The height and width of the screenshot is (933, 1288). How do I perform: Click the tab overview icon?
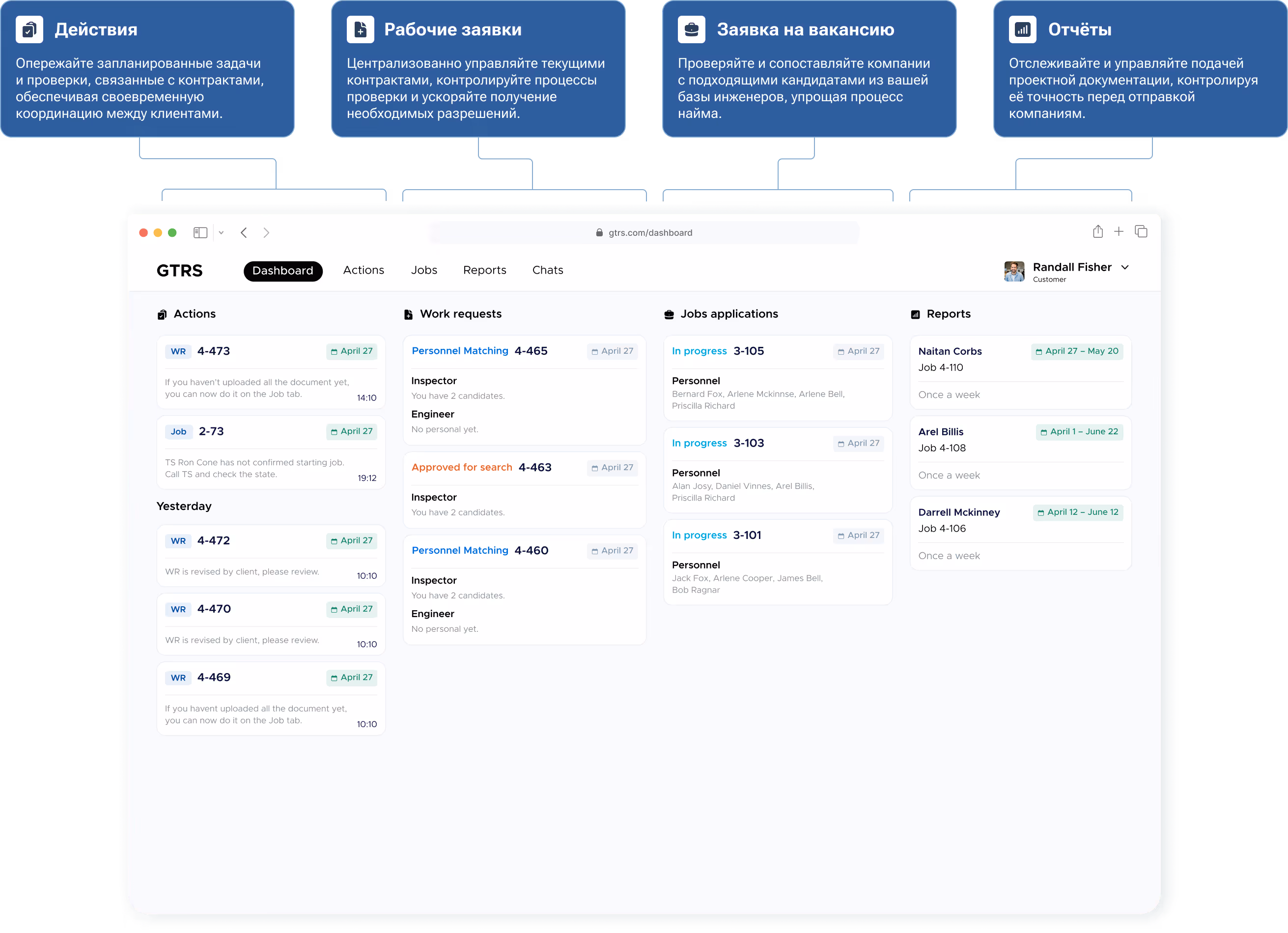tap(1141, 232)
